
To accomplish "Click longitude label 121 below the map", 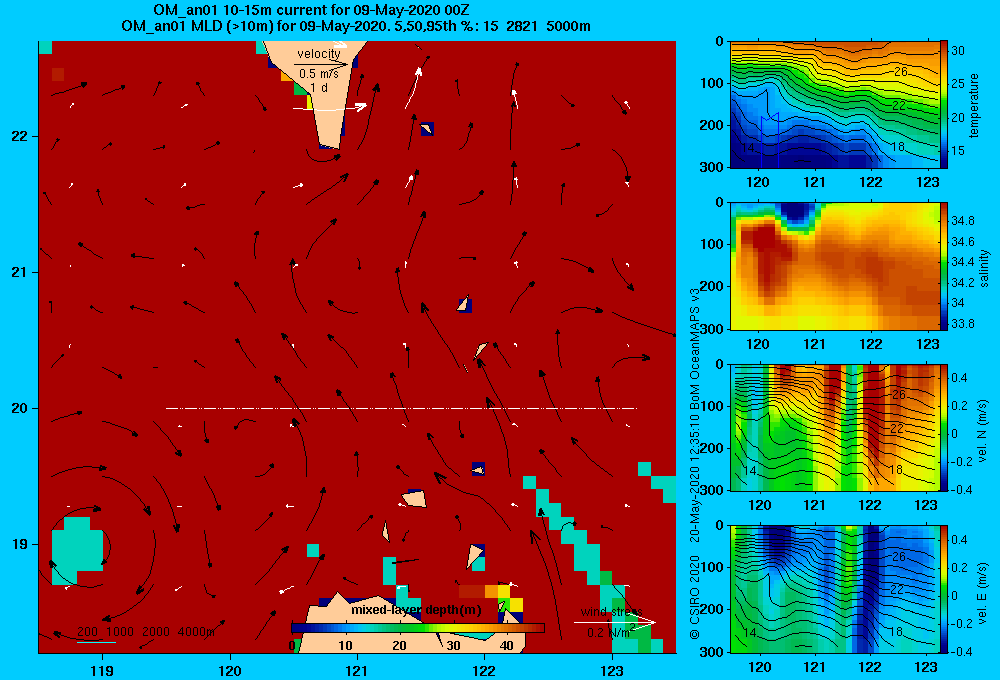I will click(357, 670).
